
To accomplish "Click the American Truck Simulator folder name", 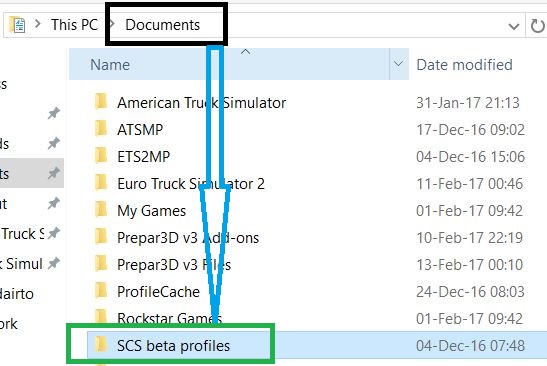I will (202, 103).
